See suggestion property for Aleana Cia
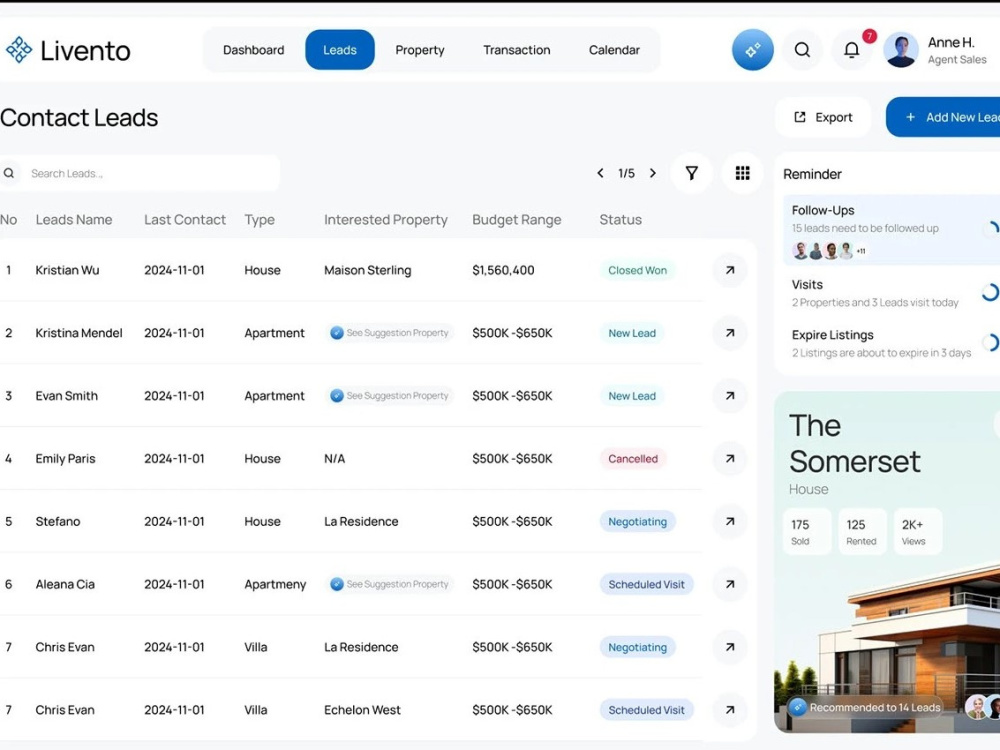Screen dimensions: 1000x750 (390, 584)
